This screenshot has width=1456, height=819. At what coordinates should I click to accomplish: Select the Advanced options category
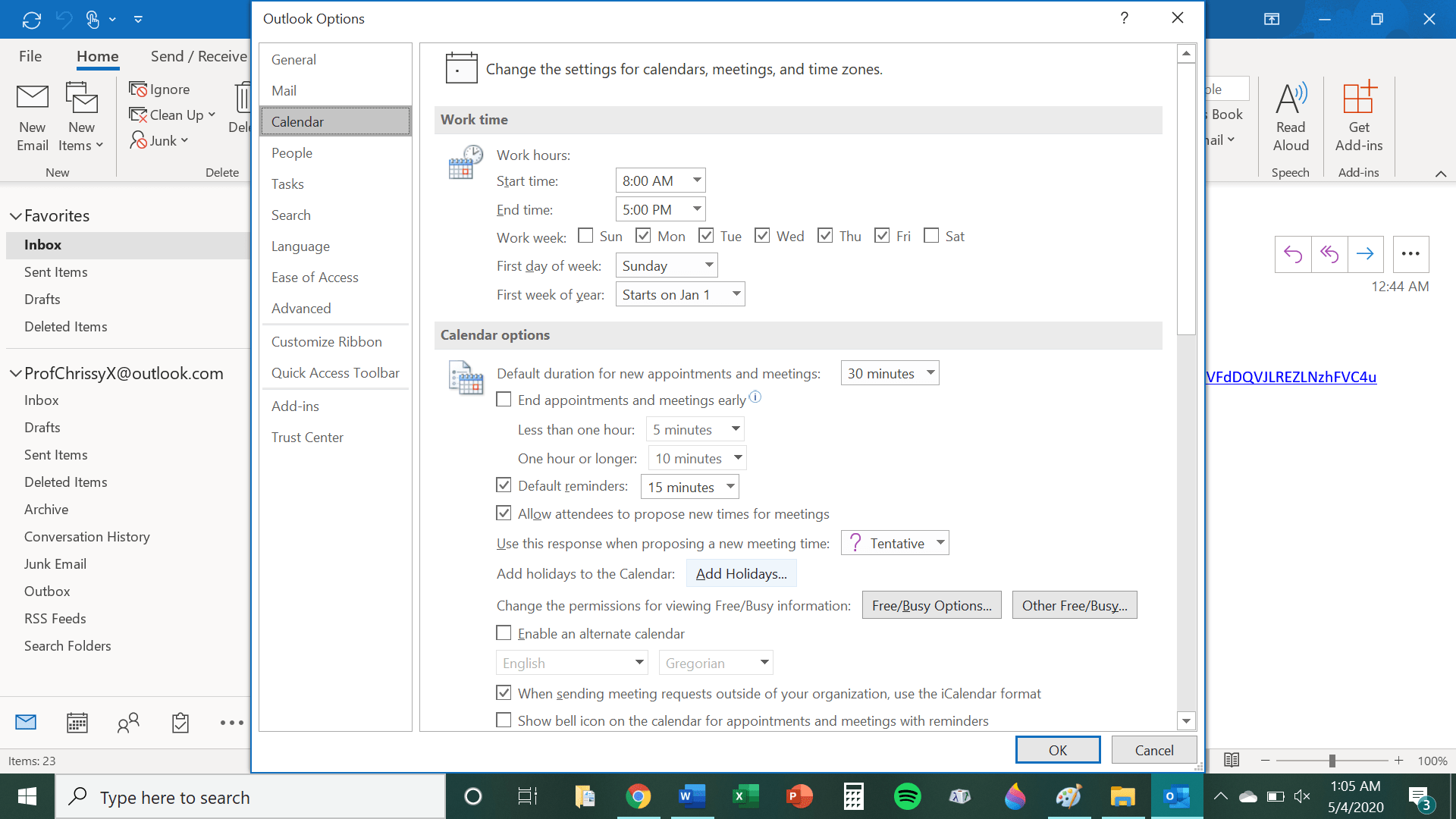point(301,309)
